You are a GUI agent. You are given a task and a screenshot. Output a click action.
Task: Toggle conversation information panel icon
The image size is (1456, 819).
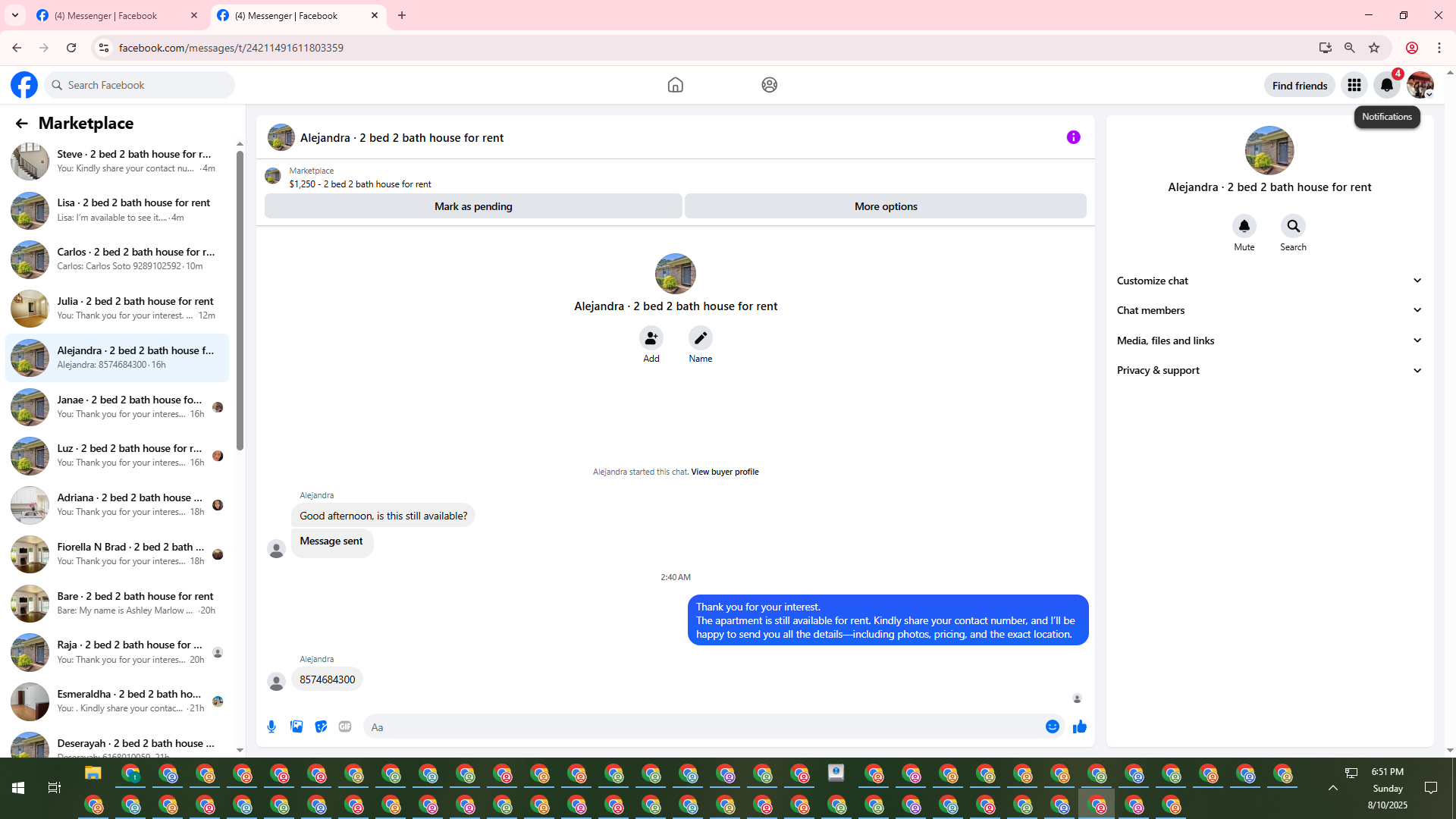pos(1073,137)
